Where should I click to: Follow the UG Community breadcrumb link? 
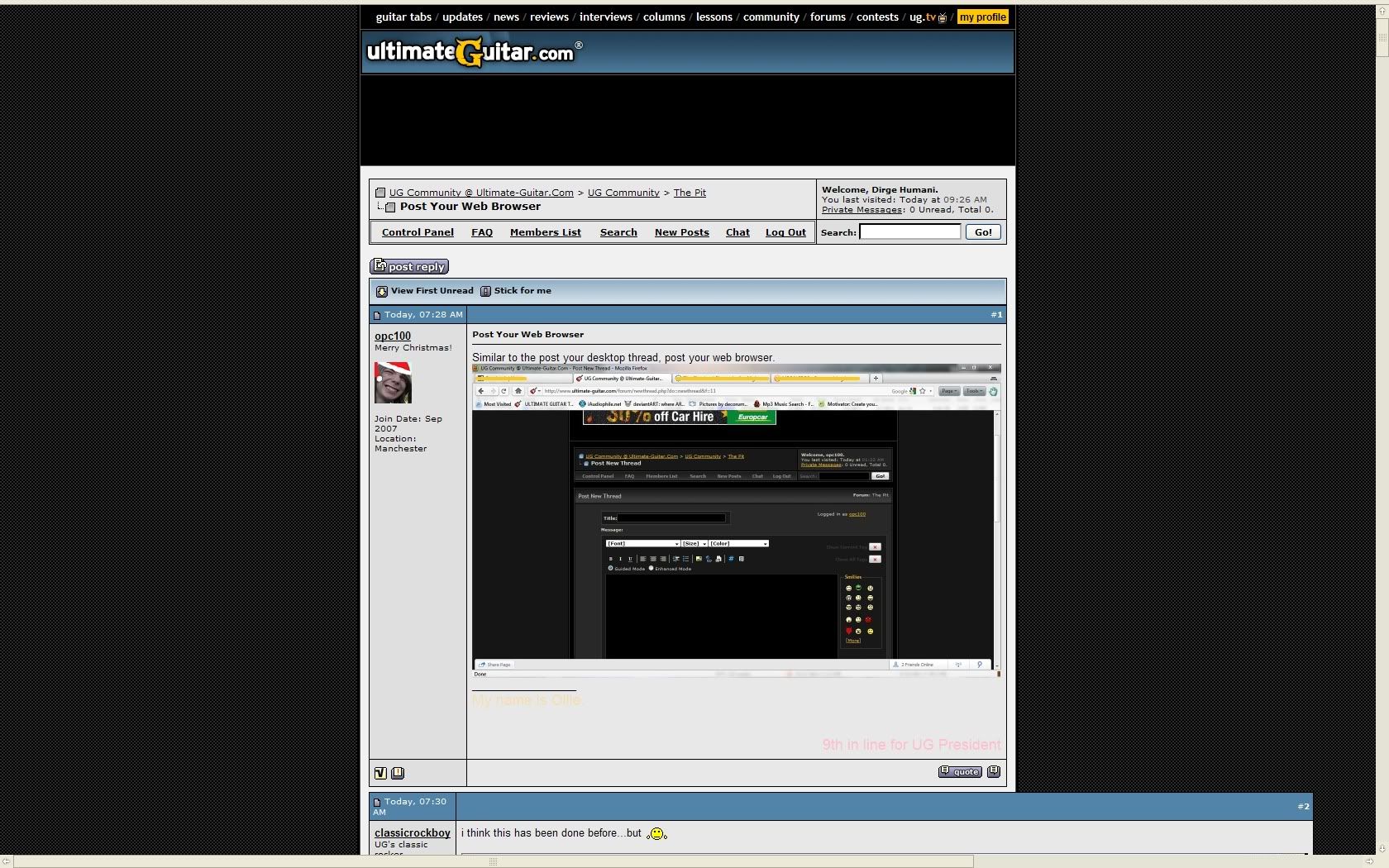pyautogui.click(x=623, y=193)
